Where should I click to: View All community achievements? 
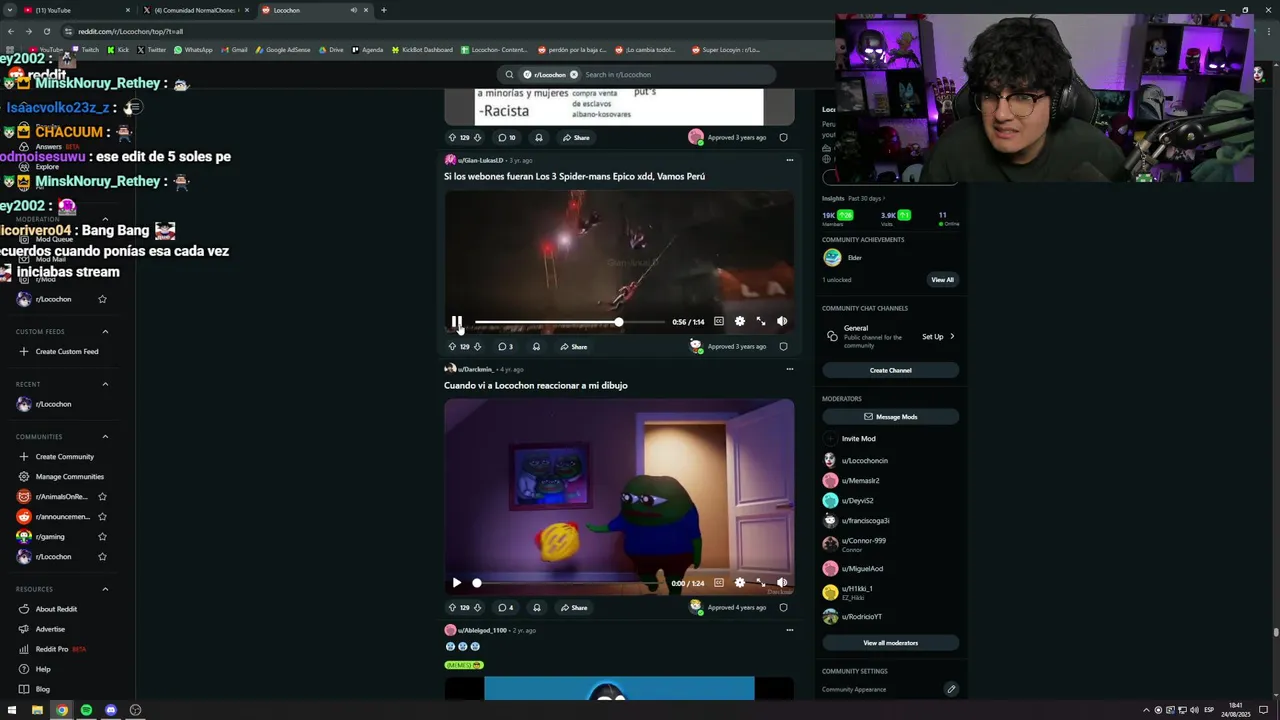tap(942, 280)
